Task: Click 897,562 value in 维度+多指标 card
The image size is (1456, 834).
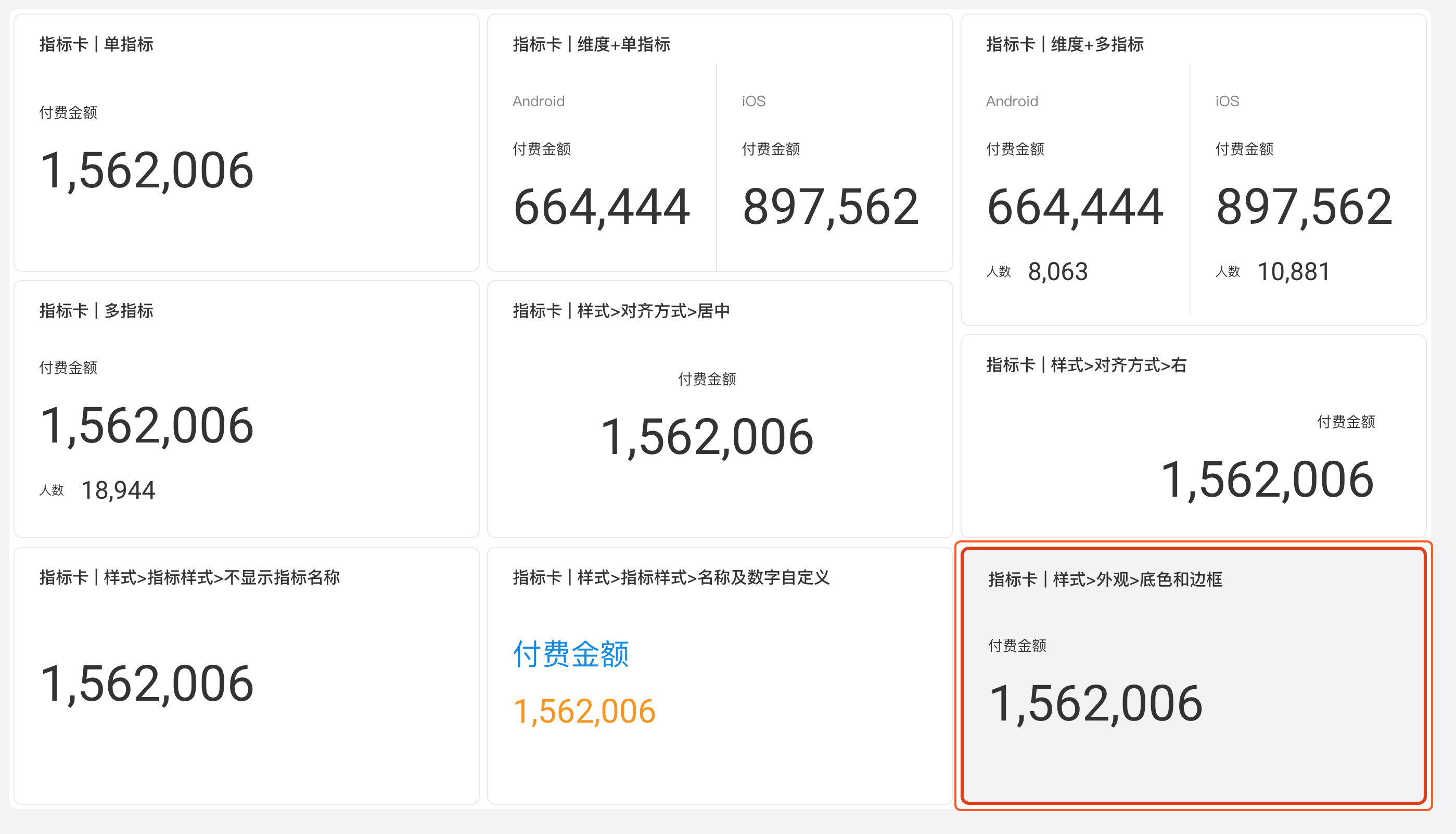Action: click(x=1304, y=207)
